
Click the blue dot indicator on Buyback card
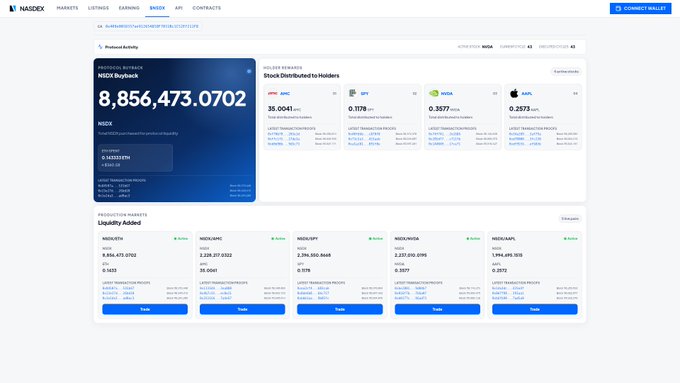tap(249, 71)
